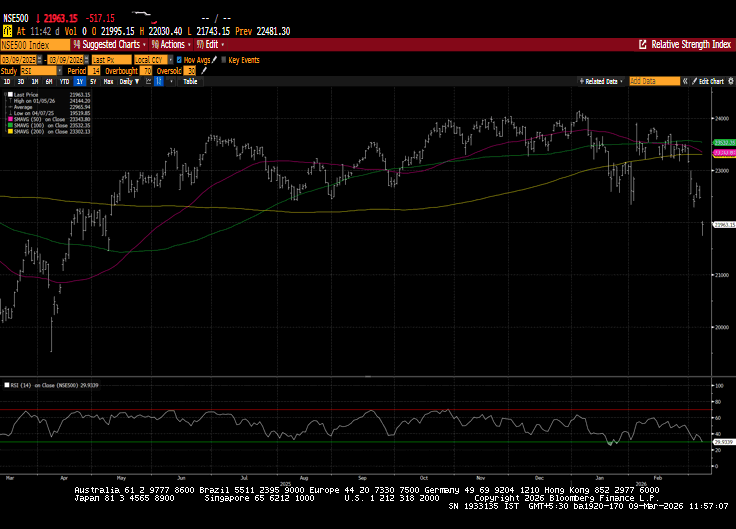Click the start date 03/09/2025 field
Image resolution: width=736 pixels, height=529 pixels.
tap(19, 60)
